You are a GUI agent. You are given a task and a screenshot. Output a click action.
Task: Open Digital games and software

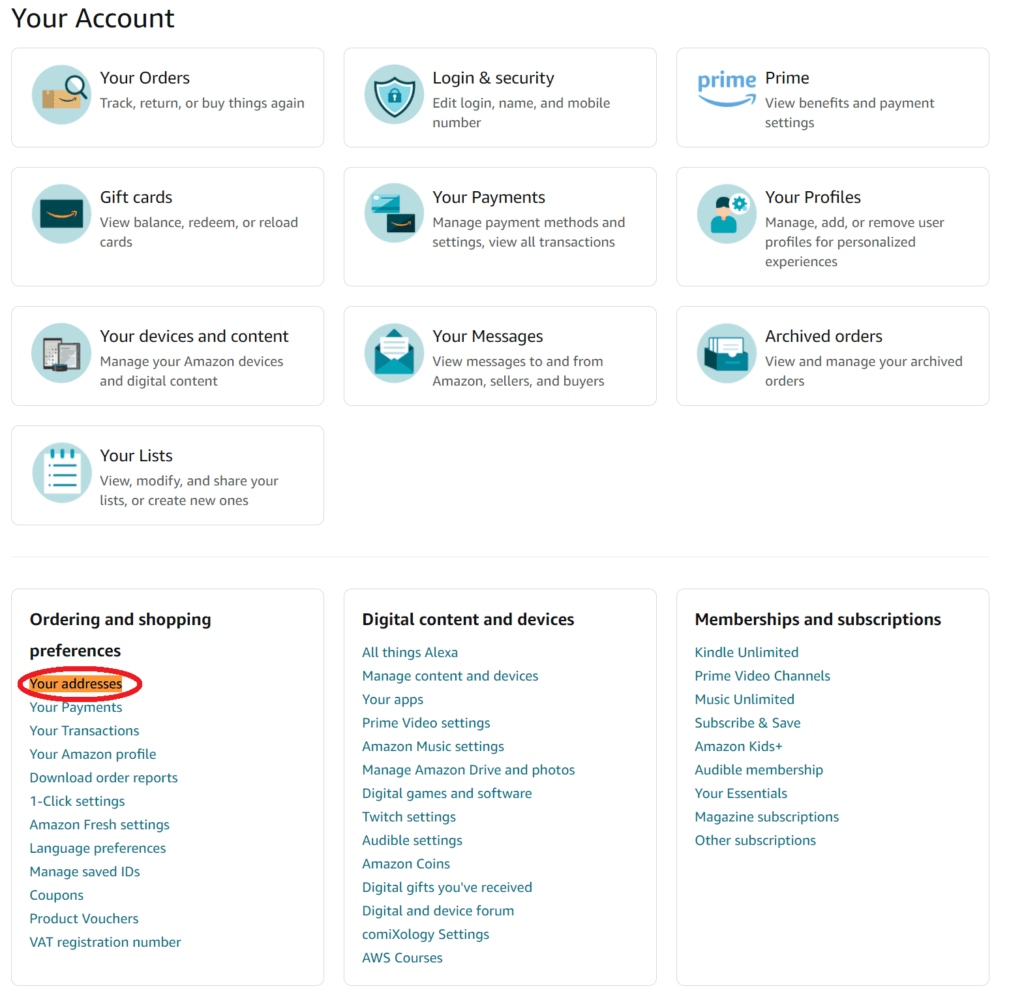click(447, 793)
